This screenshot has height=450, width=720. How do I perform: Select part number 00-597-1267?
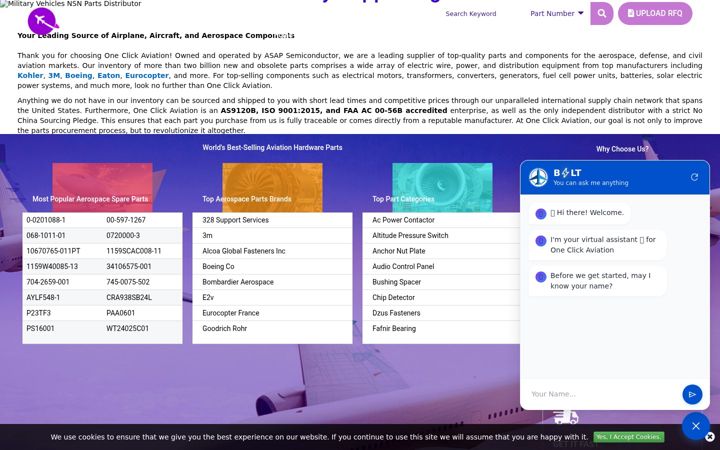(126, 220)
